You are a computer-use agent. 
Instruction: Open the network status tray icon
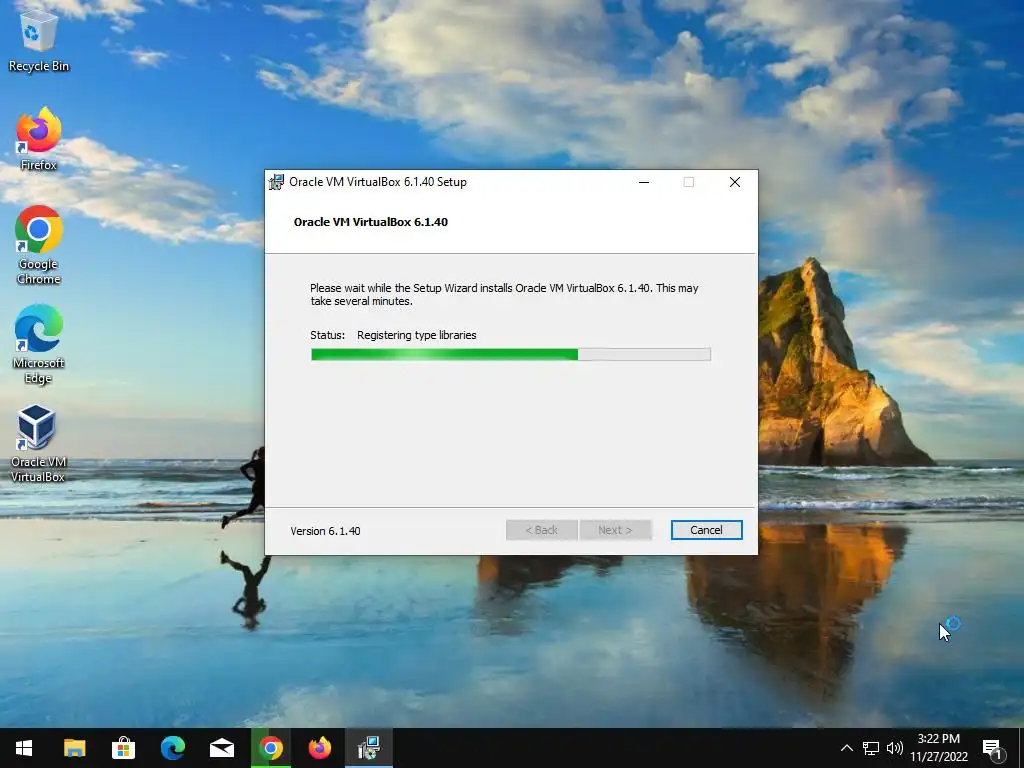tap(871, 748)
